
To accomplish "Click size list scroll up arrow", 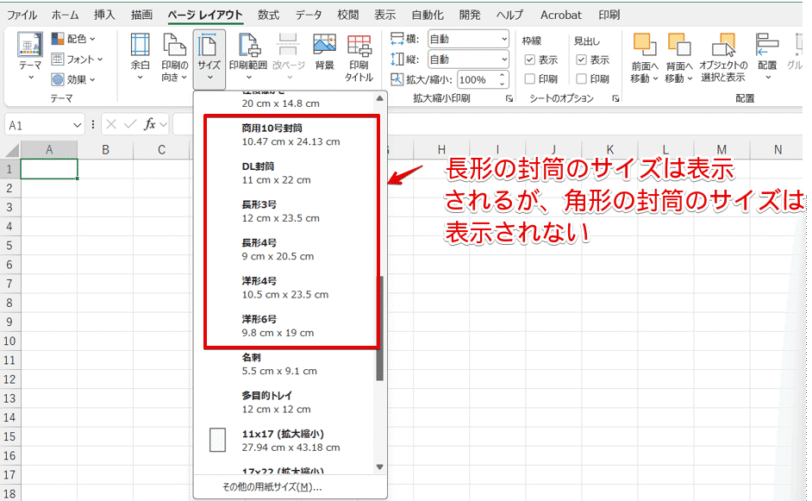I will [380, 98].
